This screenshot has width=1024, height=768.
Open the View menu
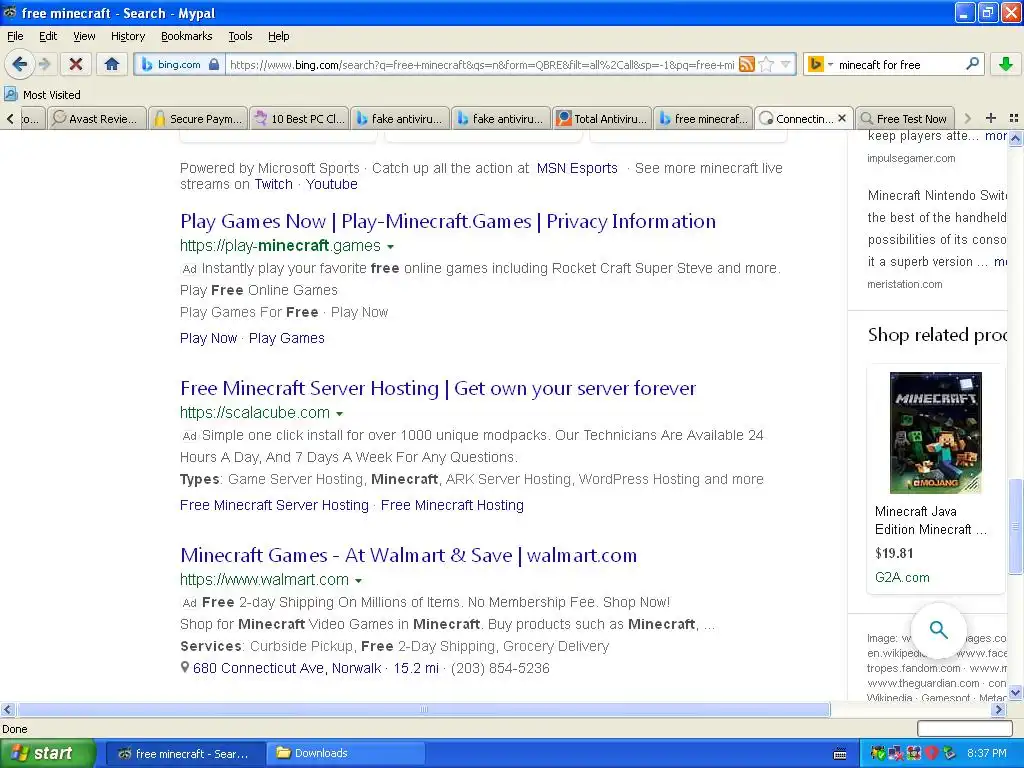coord(84,36)
